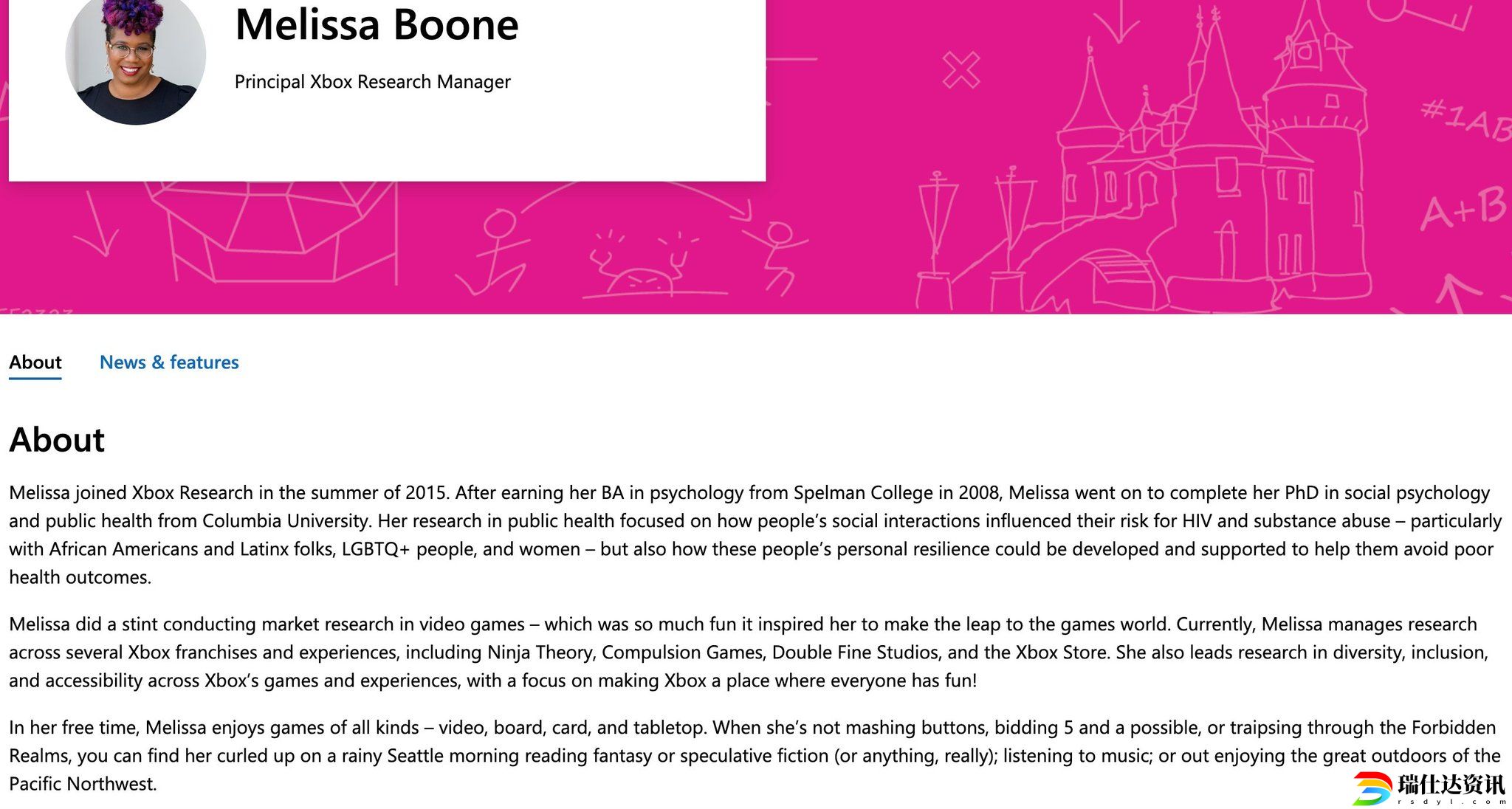Image resolution: width=1512 pixels, height=809 pixels.
Task: Click Melissa Boone's profile photo
Action: [x=135, y=58]
